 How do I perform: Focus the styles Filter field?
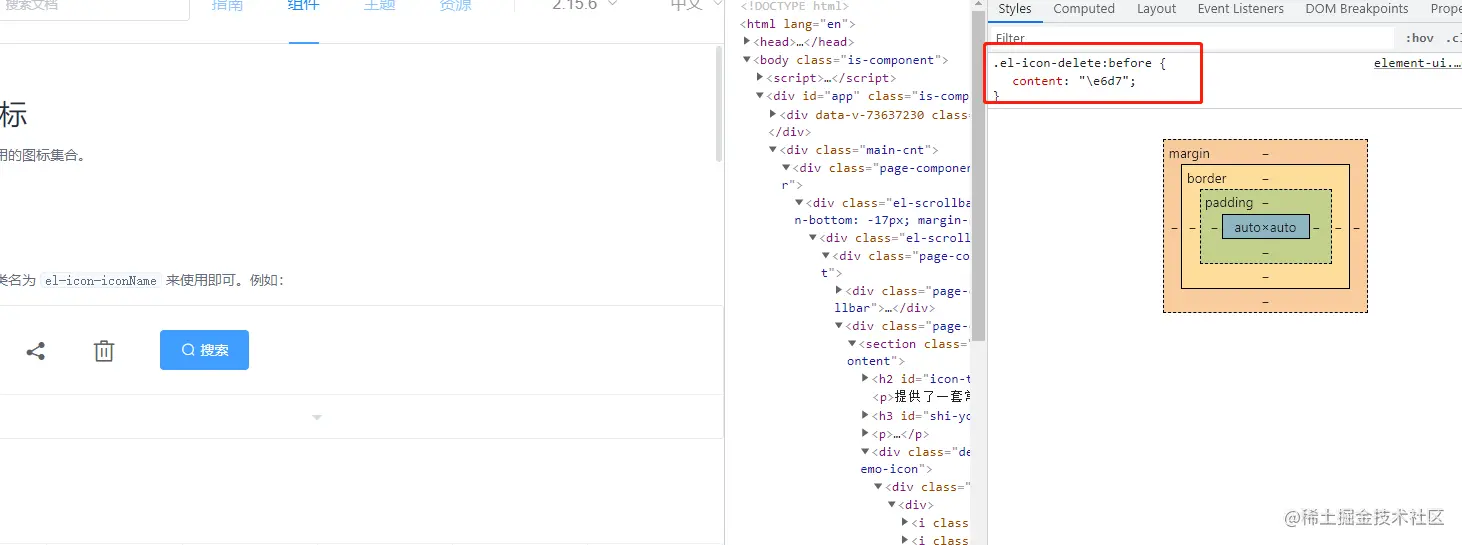point(1190,38)
